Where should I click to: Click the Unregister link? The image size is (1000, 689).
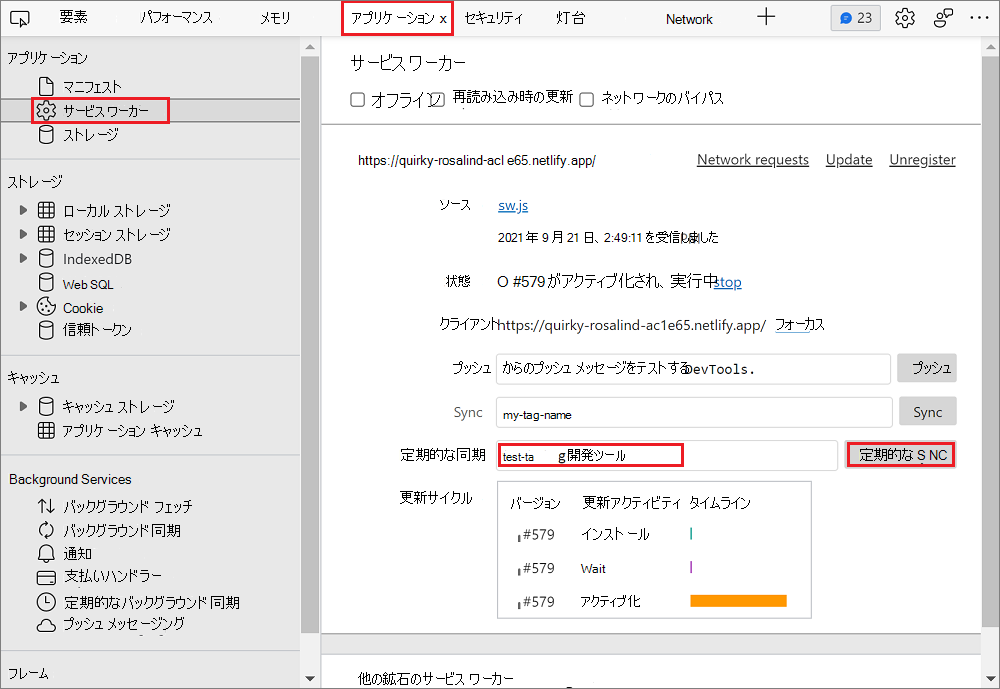click(x=922, y=159)
